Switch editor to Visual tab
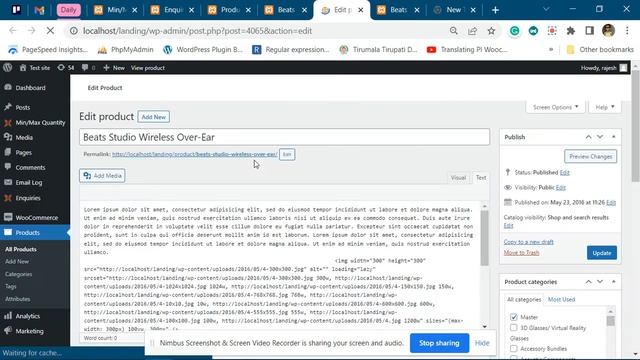Image resolution: width=640 pixels, height=360 pixels. 458,178
